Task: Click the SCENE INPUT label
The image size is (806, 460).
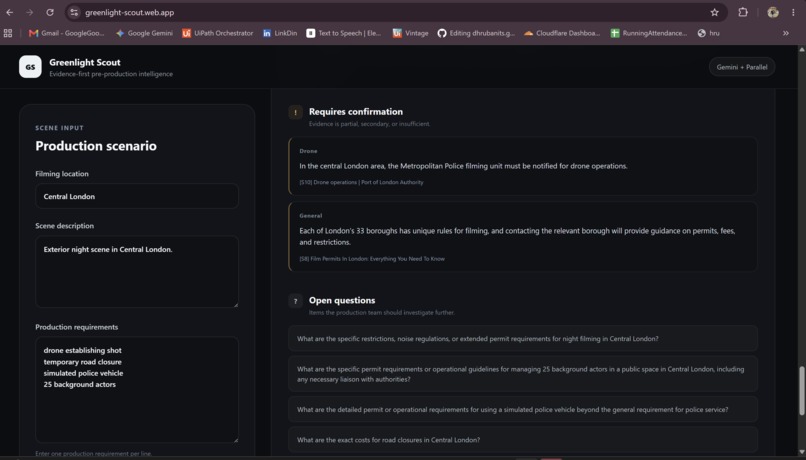Action: point(60,128)
